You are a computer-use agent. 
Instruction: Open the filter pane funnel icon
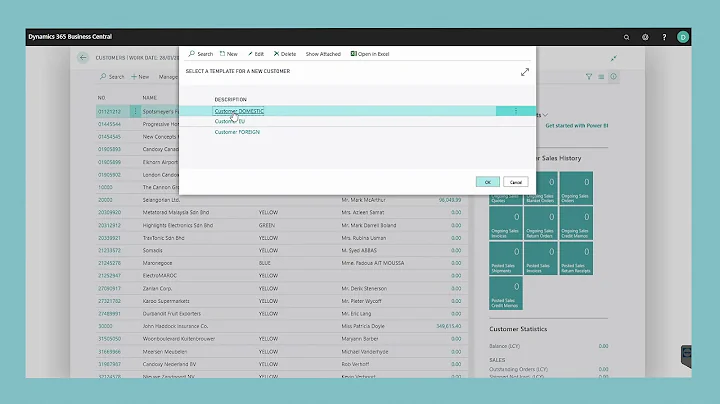589,77
